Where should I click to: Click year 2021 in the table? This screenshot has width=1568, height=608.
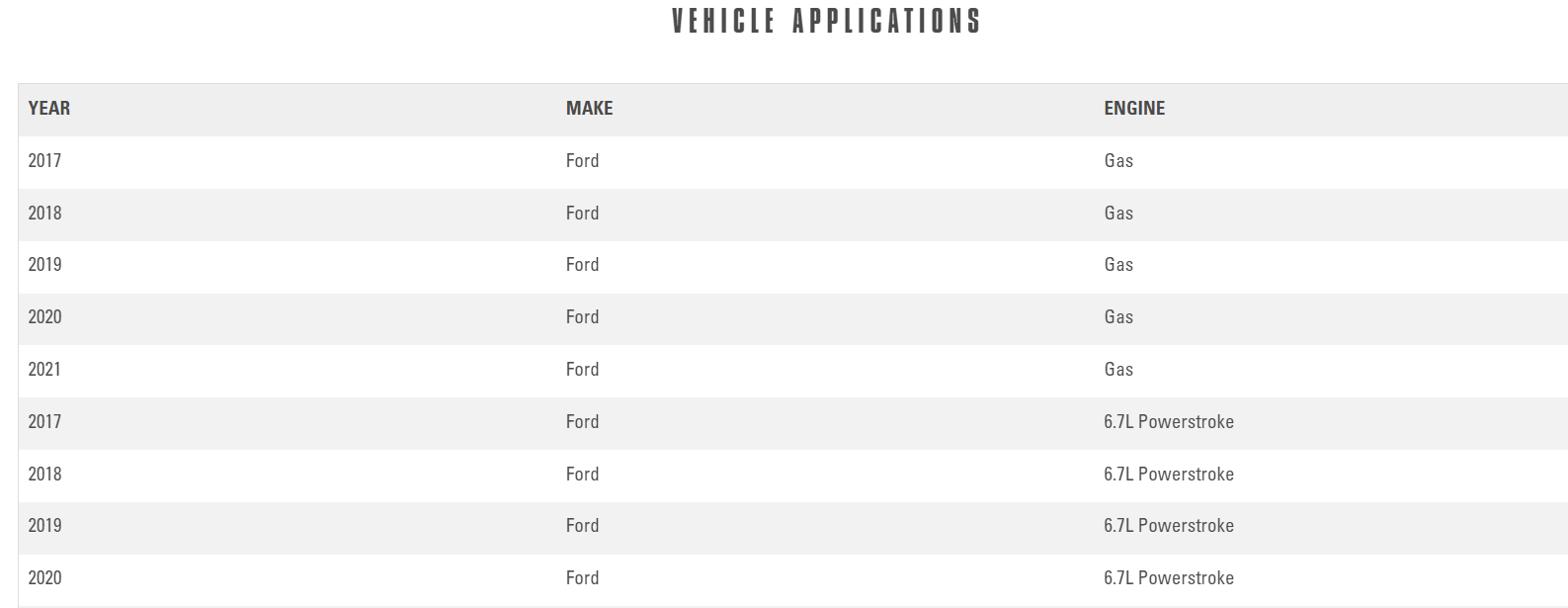pos(44,370)
